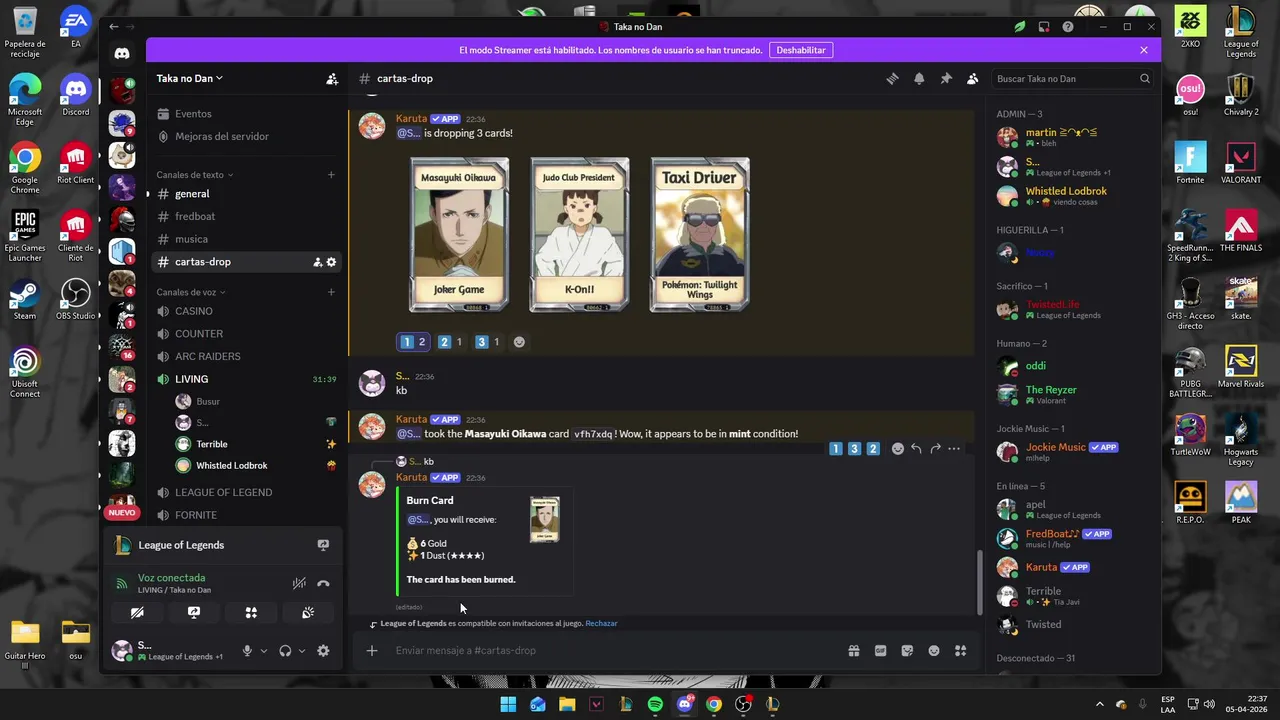1280x720 pixels.
Task: Open Discord direct messages home icon
Action: click(x=122, y=53)
